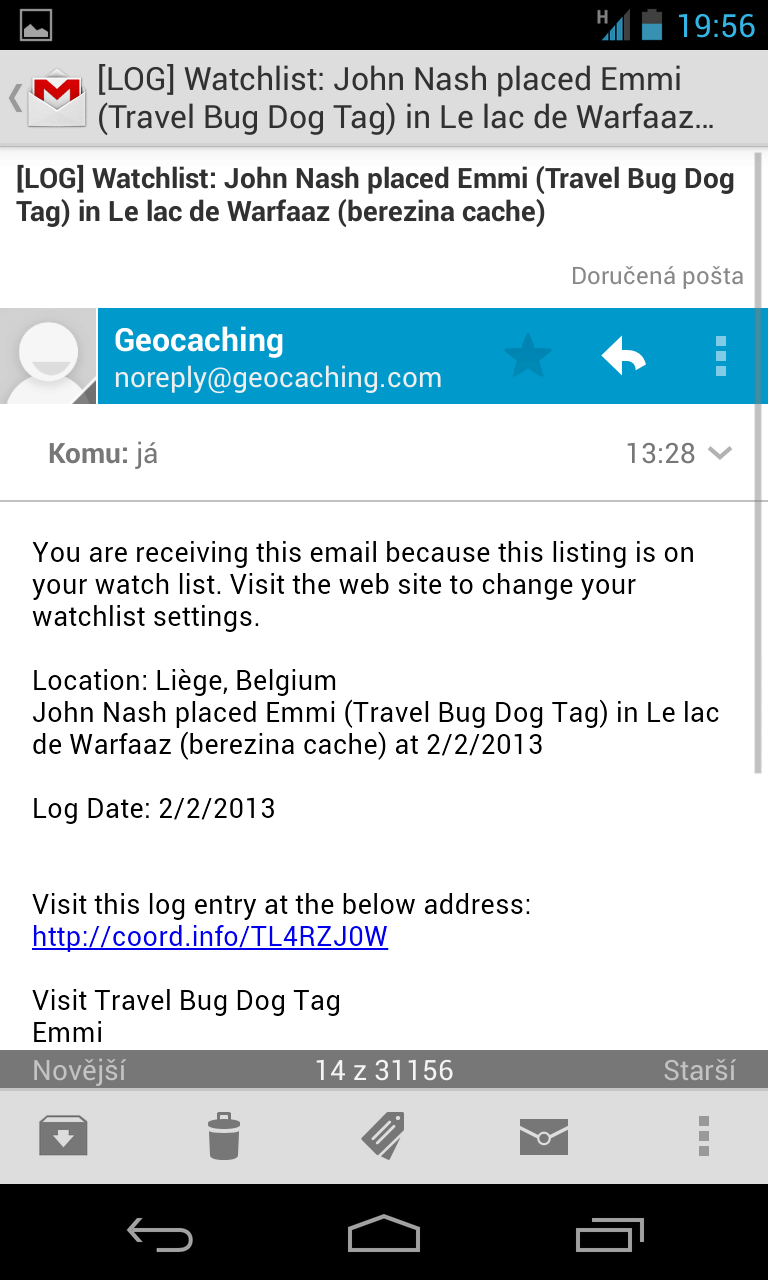Archive this email
Image resolution: width=768 pixels, height=1280 pixels.
click(63, 1135)
